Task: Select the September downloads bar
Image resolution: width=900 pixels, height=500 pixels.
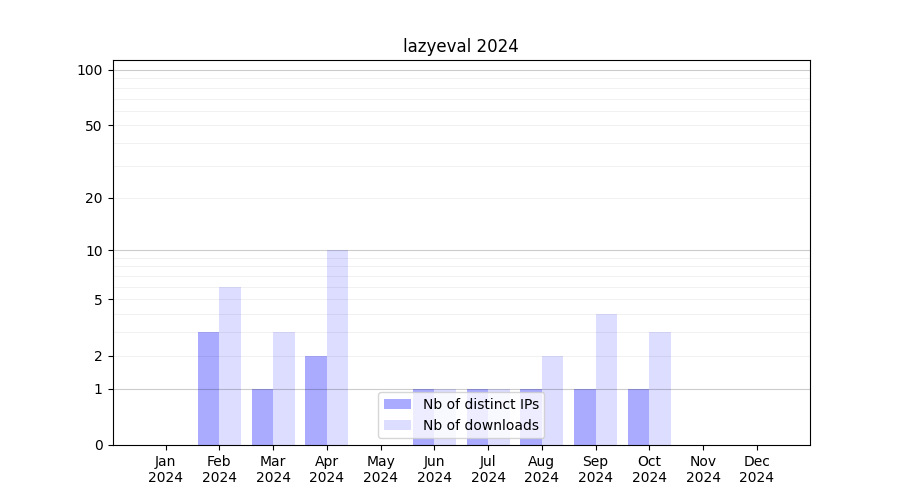Action: 606,379
